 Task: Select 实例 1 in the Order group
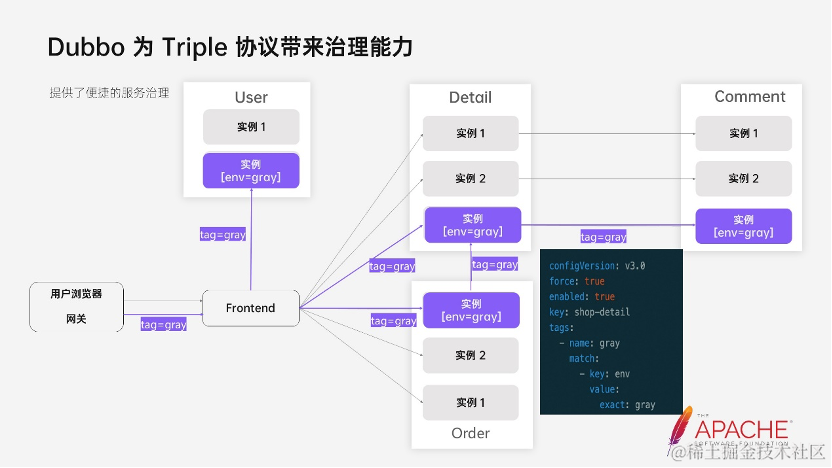point(471,403)
